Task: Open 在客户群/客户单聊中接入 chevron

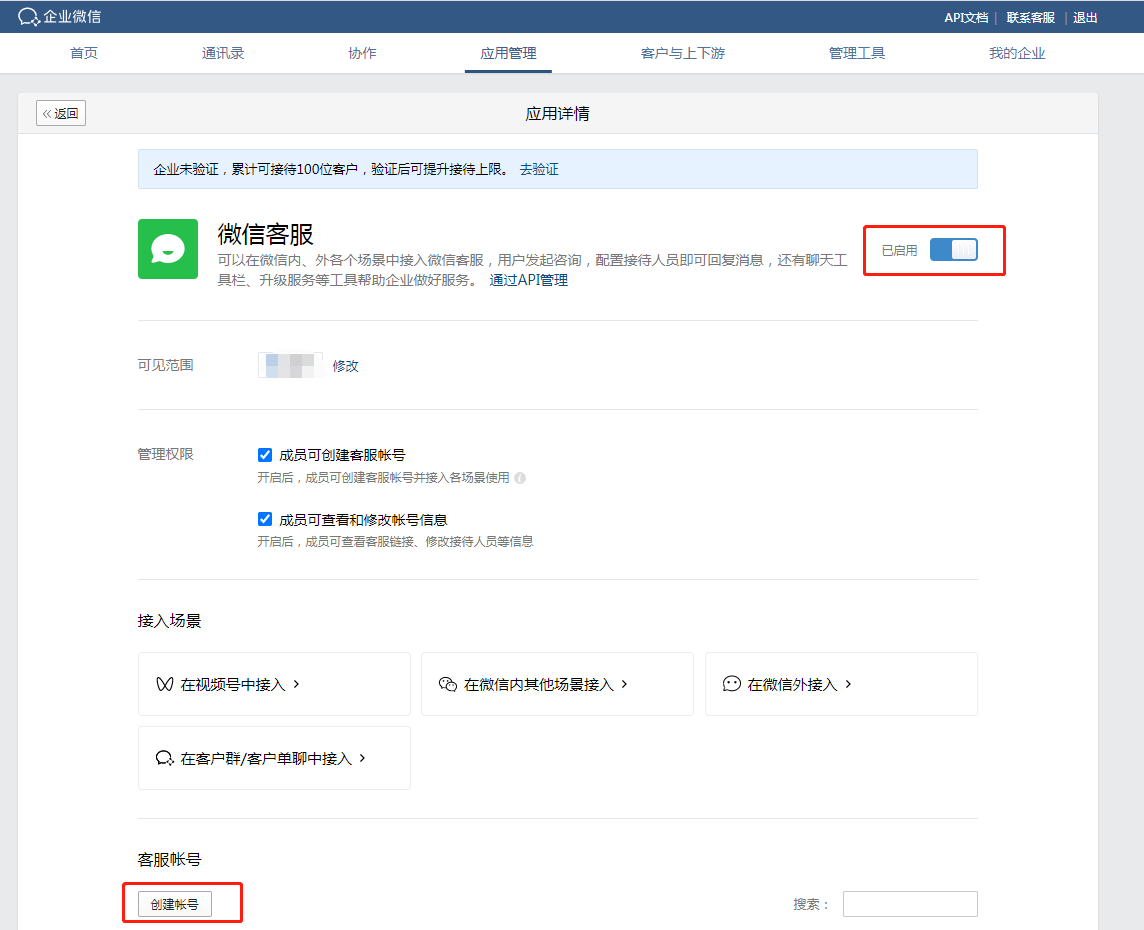Action: pyautogui.click(x=363, y=759)
